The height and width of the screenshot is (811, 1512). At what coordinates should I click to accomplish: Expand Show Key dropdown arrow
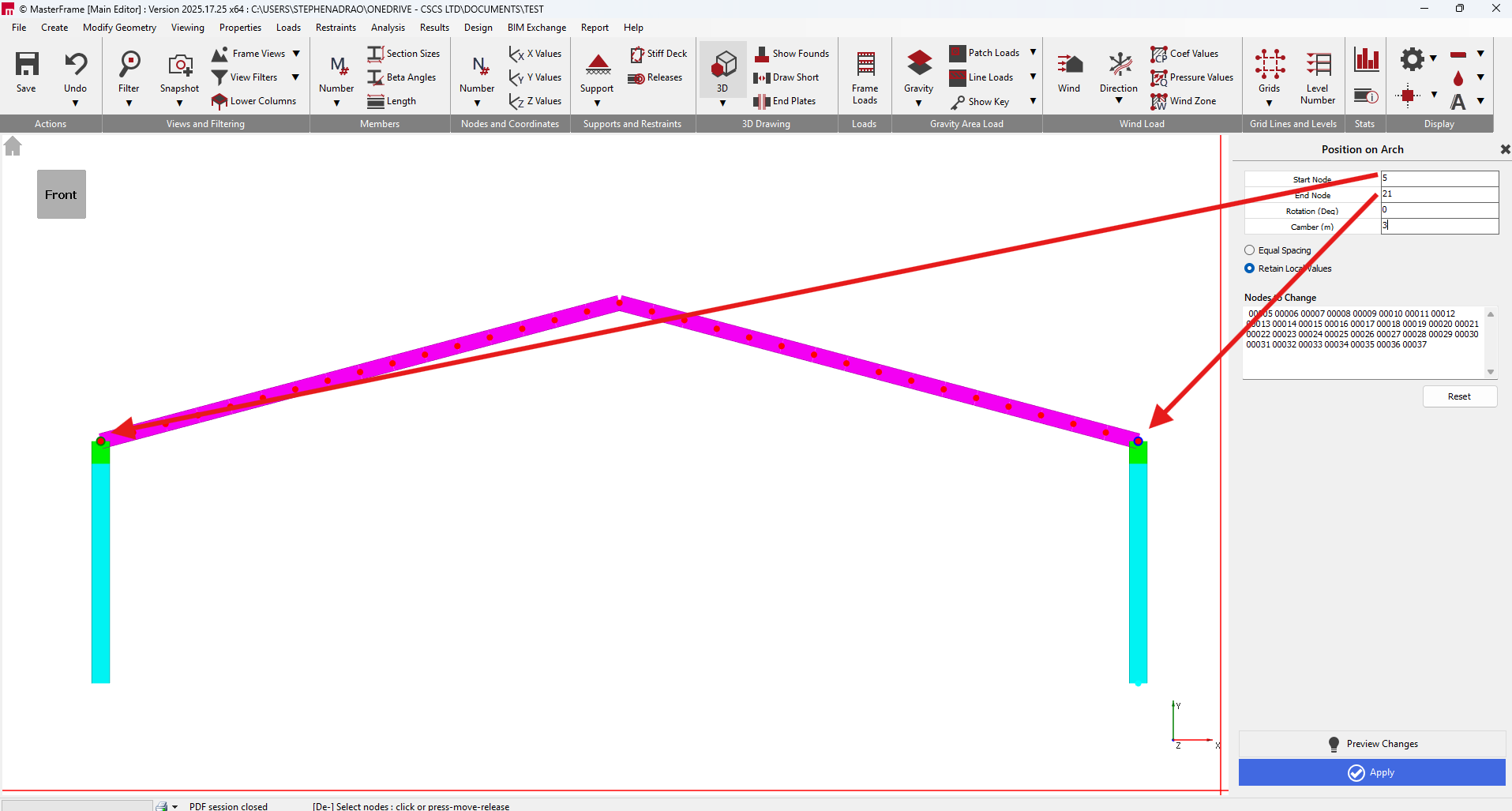(1033, 101)
